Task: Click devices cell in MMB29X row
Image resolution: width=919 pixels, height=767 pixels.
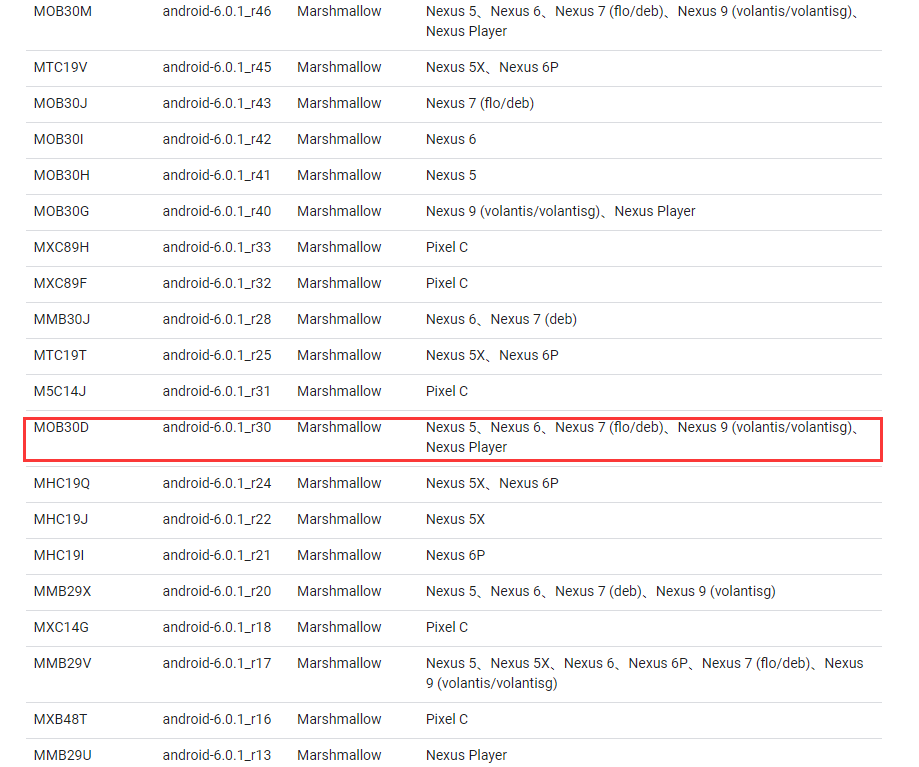Action: click(600, 592)
